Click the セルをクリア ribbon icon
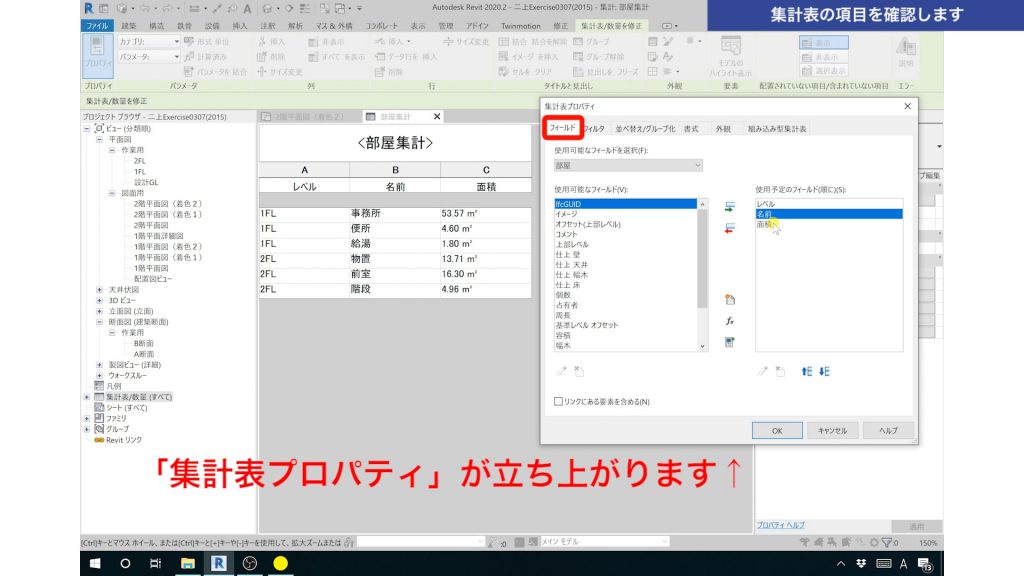Screen dimensions: 1024x576 click(x=525, y=70)
